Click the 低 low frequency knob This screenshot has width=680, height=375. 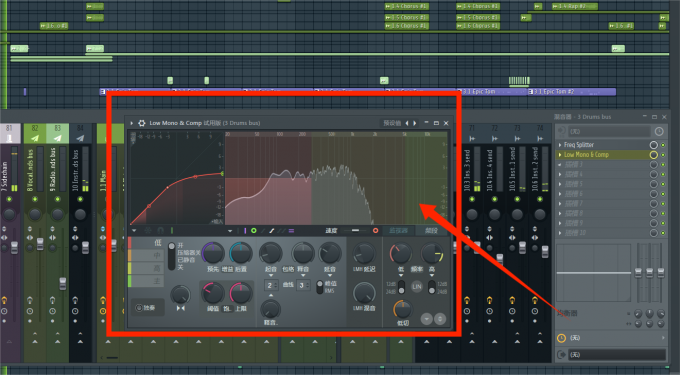(401, 254)
